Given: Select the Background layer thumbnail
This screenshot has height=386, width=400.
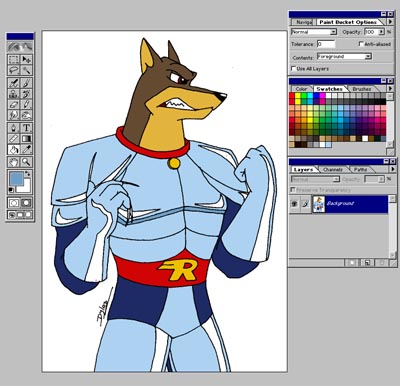Looking at the screenshot, I should click(319, 204).
